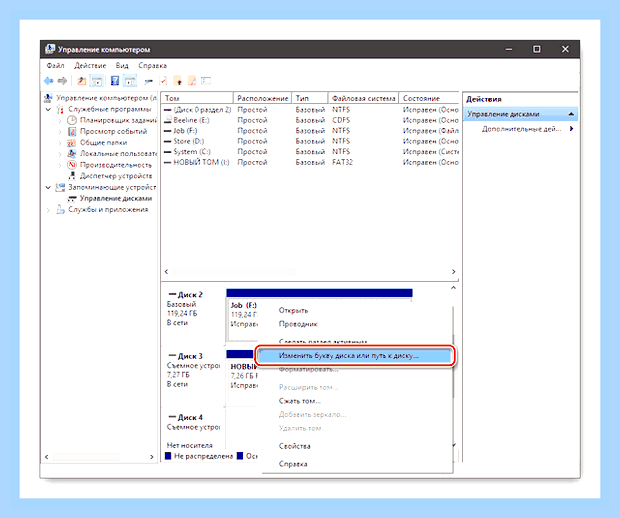Open the Действие menu
The image size is (620, 518).
[x=90, y=65]
